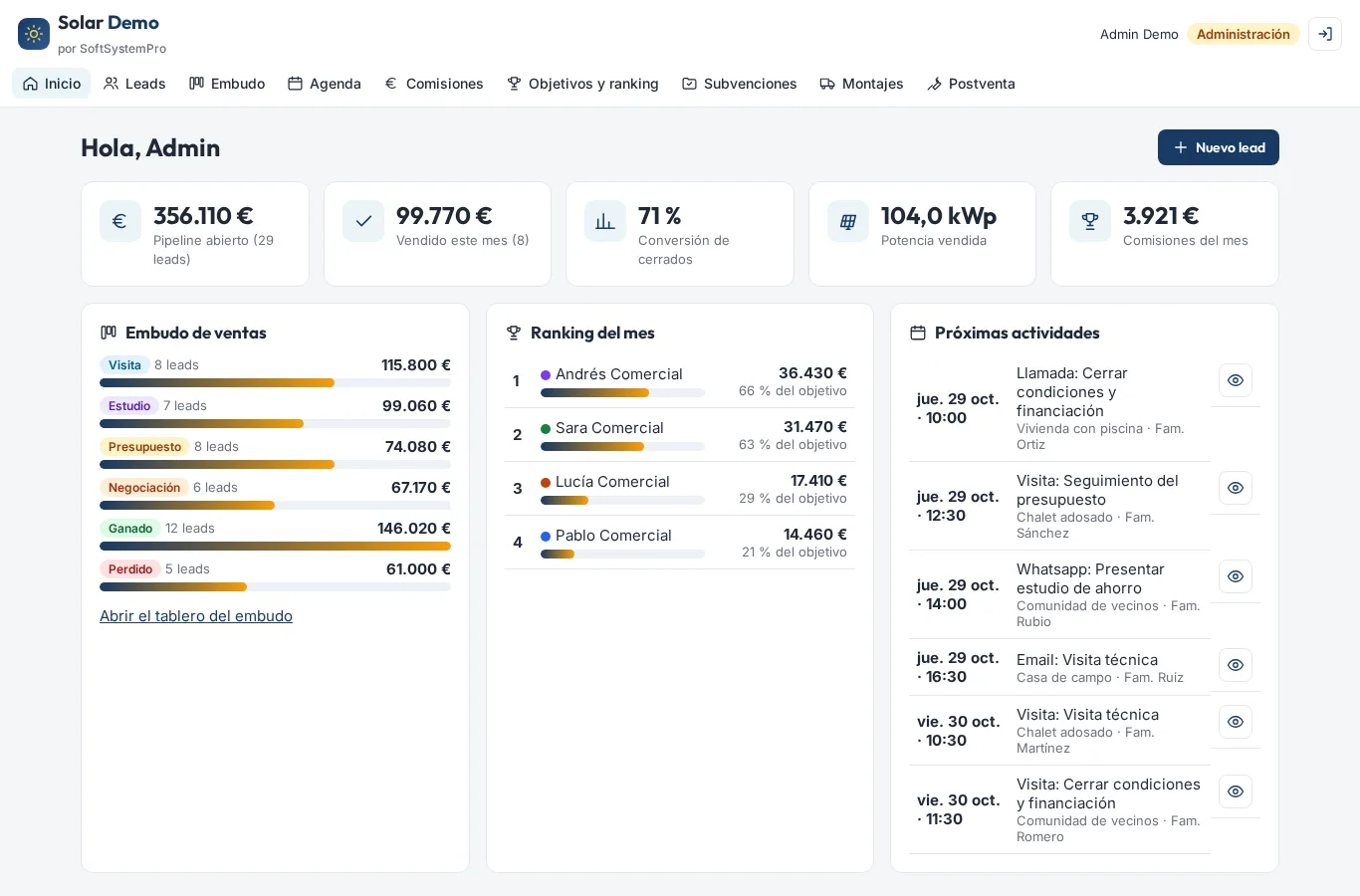Open the Montajes section

tap(861, 84)
